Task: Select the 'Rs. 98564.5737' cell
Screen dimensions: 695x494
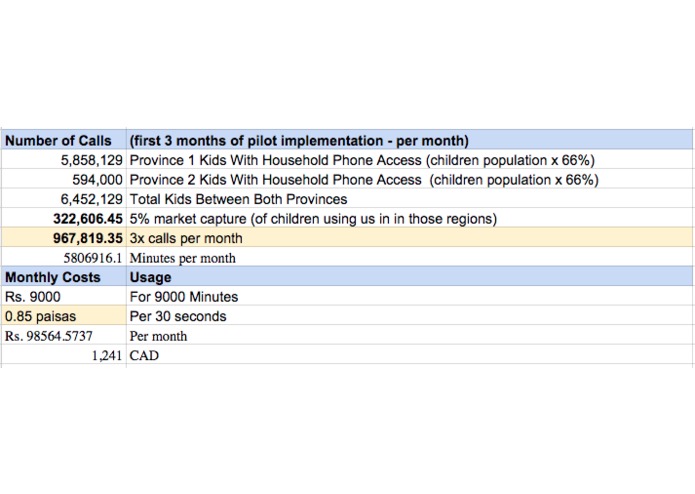Action: (64, 335)
